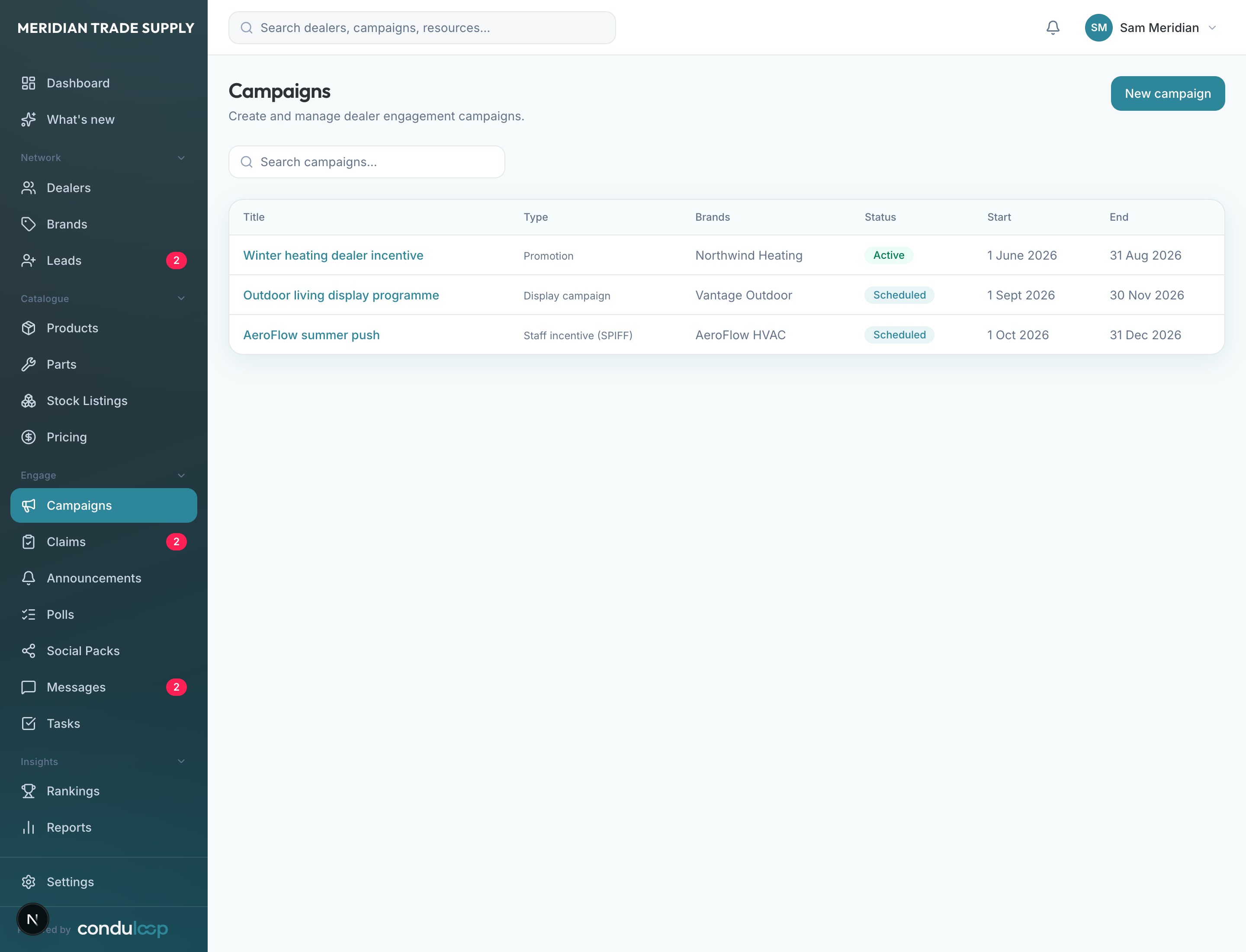Click the Type column header
The height and width of the screenshot is (952, 1246).
[536, 217]
